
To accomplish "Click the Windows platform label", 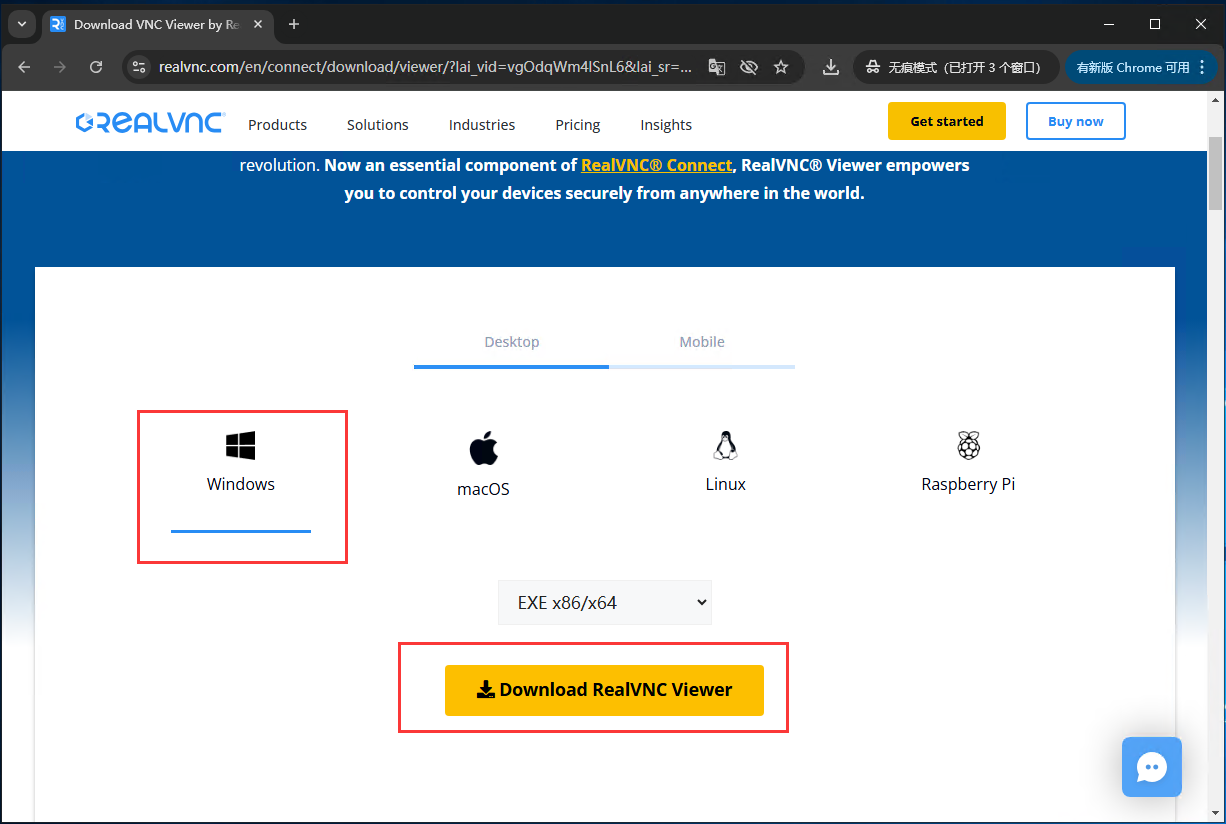I will pyautogui.click(x=241, y=484).
